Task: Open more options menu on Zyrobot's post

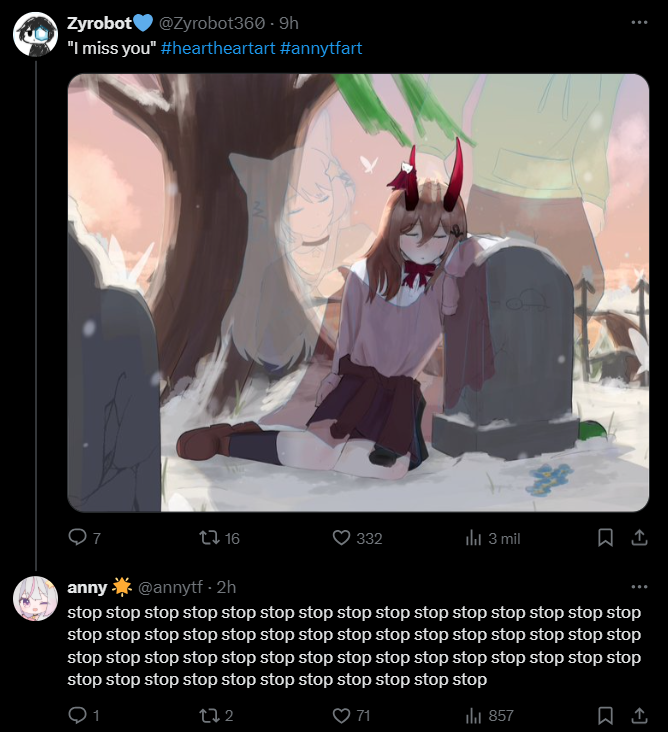Action: click(x=639, y=22)
